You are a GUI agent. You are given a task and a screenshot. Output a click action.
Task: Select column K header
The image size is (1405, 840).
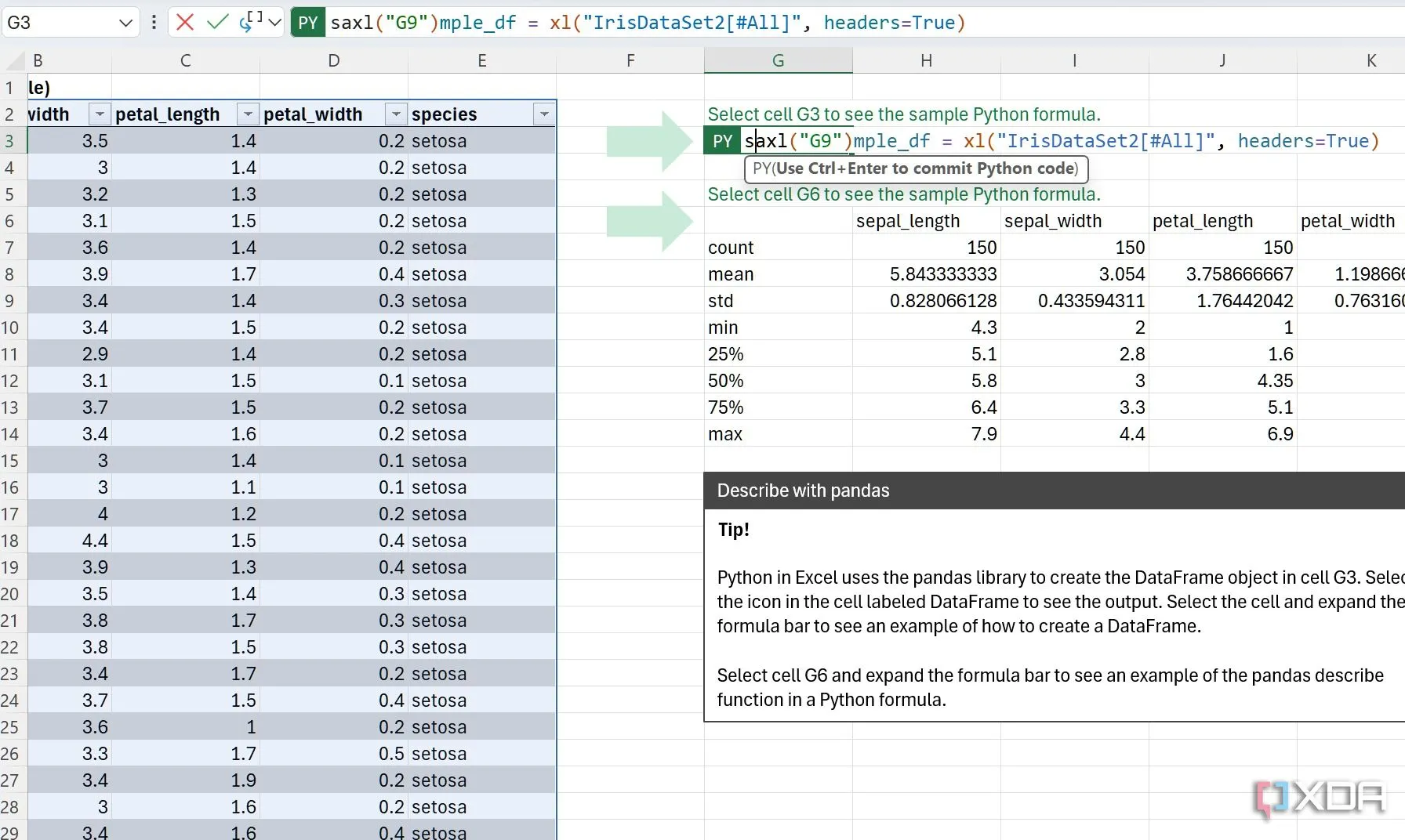[1351, 60]
